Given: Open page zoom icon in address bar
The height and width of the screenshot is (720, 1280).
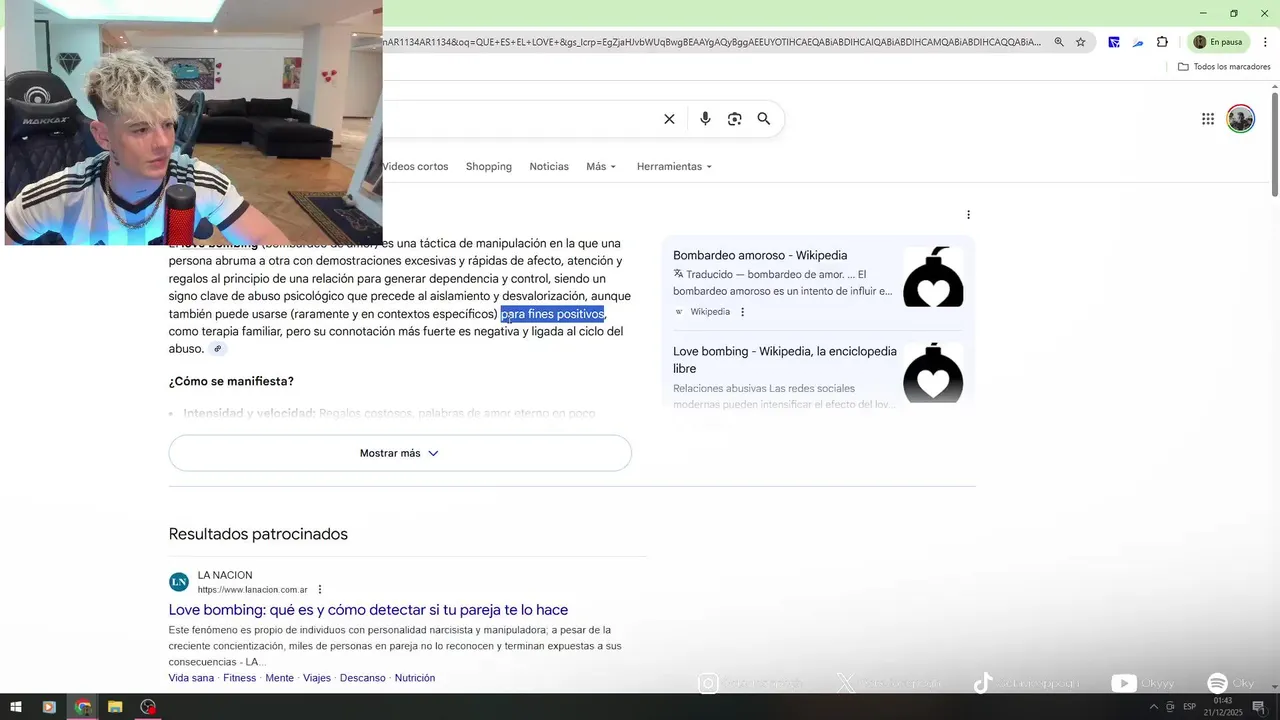Looking at the screenshot, I should pos(1059,42).
